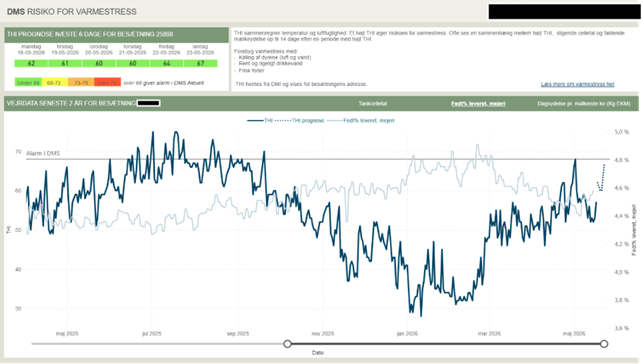Image resolution: width=642 pixels, height=364 pixels.
Task: Click the right handle of date range slider
Action: [604, 344]
